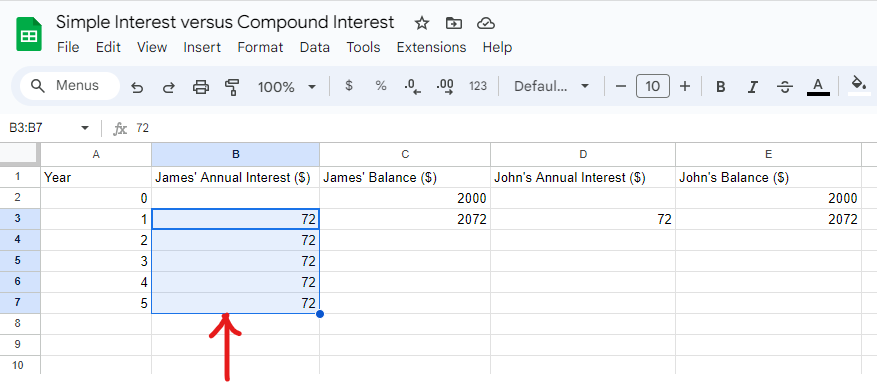877x382 pixels.
Task: Open the zoom level 100% dropdown
Action: point(287,87)
